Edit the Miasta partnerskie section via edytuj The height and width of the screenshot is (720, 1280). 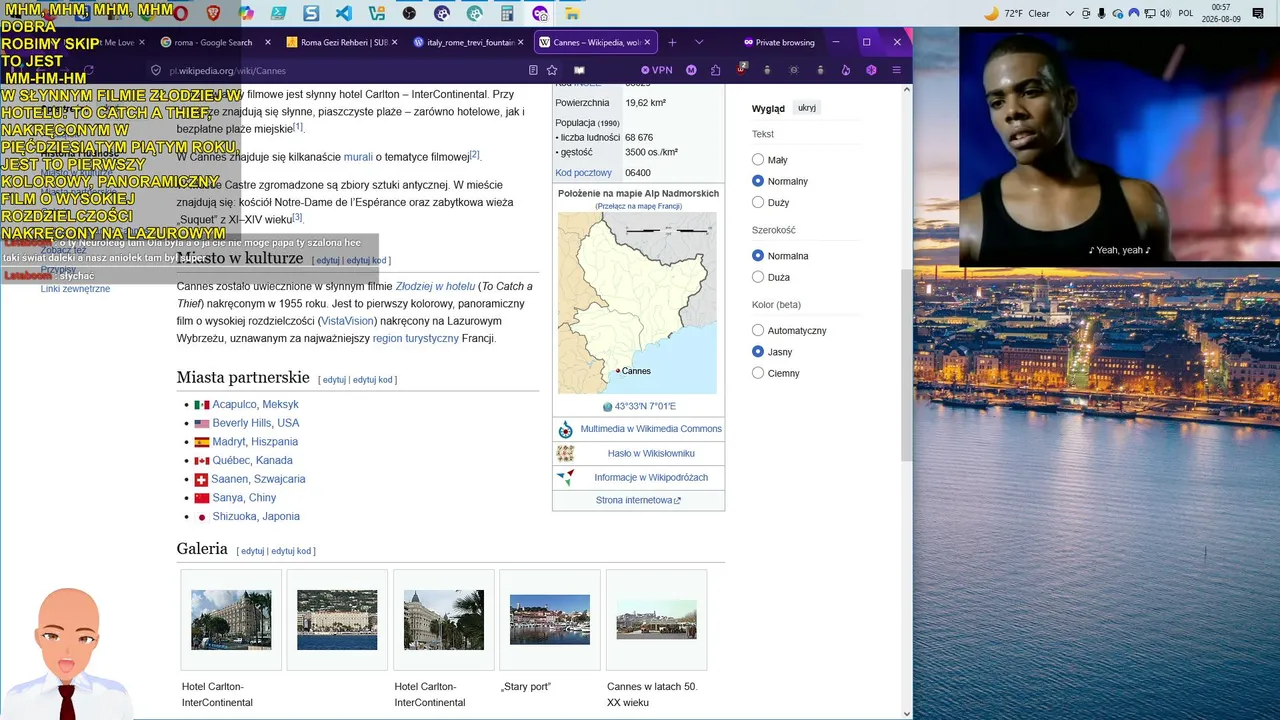334,380
